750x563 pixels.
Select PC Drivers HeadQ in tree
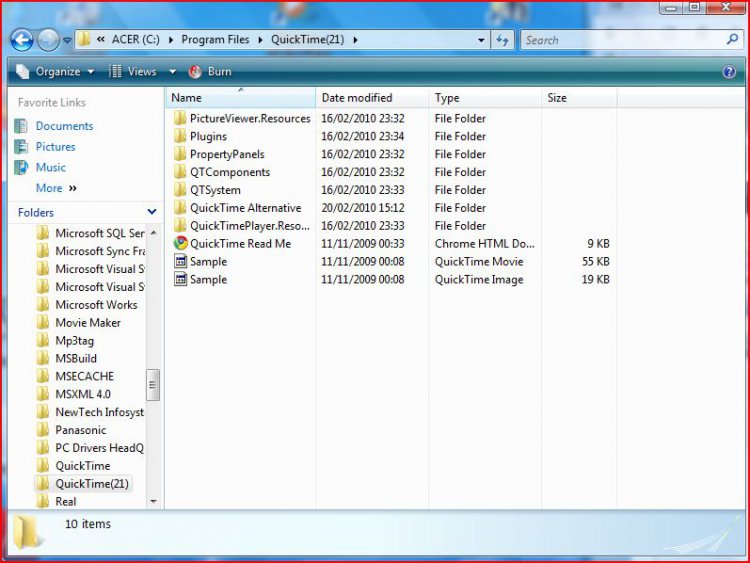[x=99, y=448]
